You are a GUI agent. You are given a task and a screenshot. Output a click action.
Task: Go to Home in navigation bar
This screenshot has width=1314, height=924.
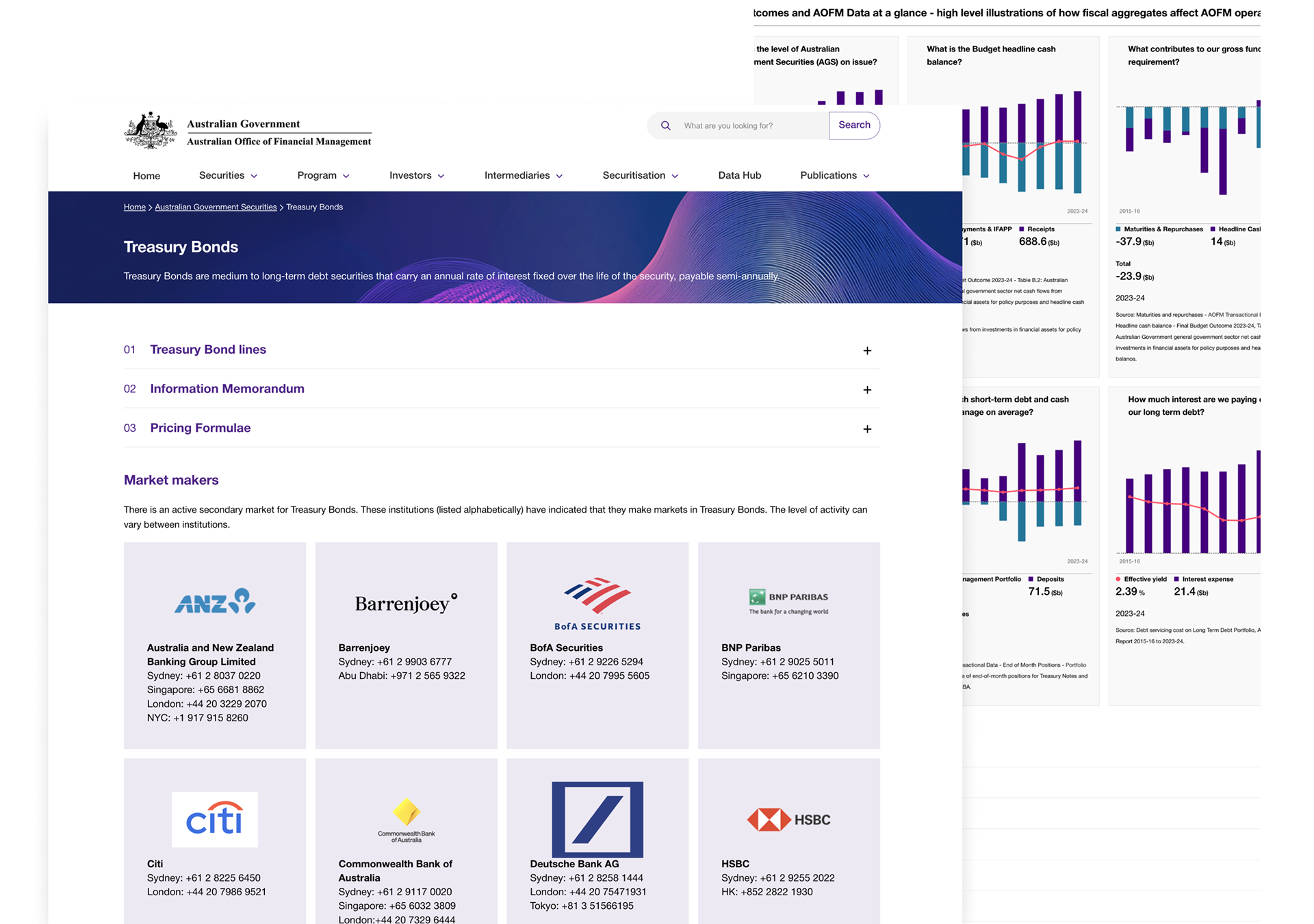(x=146, y=176)
